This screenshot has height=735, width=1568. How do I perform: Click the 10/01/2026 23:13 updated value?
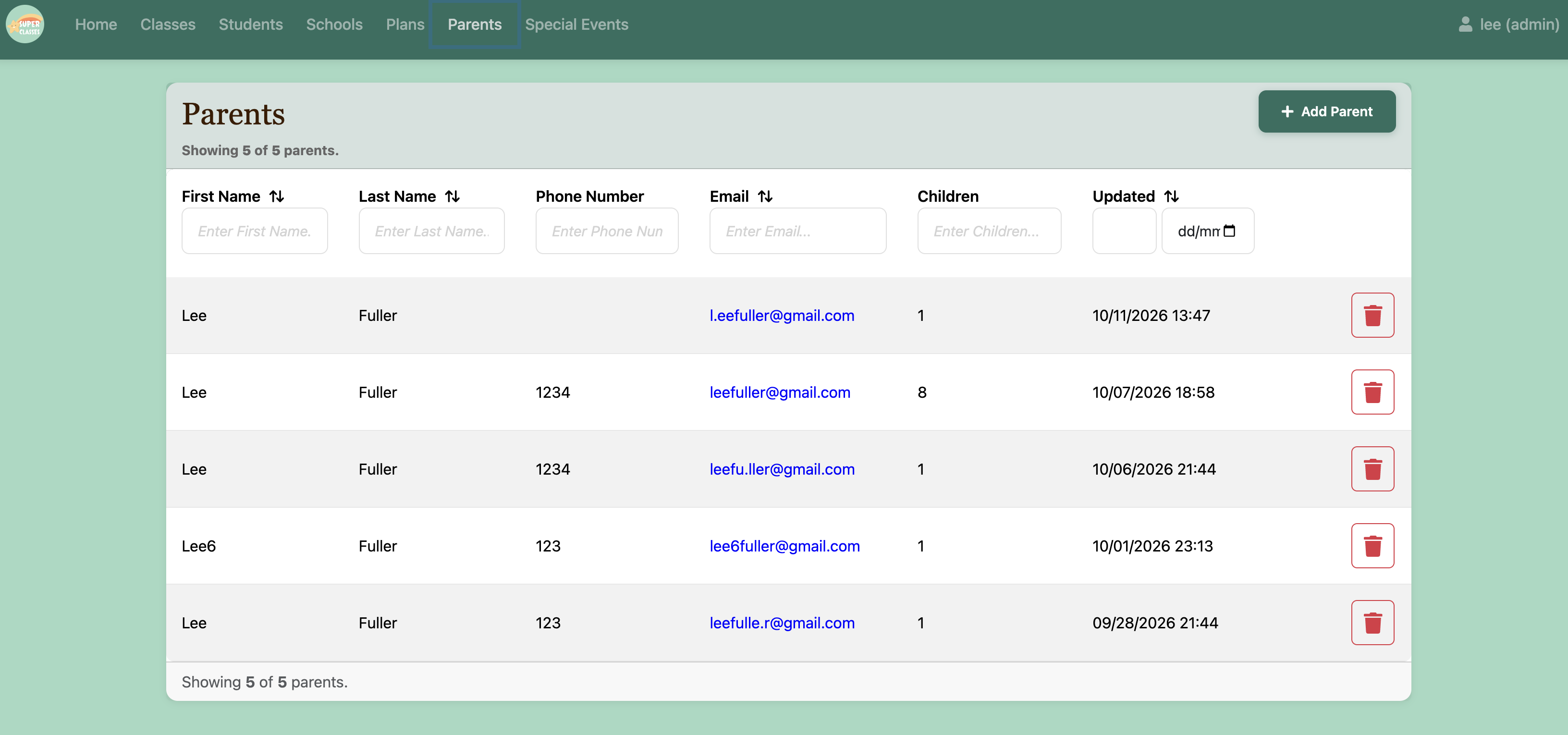tap(1152, 546)
